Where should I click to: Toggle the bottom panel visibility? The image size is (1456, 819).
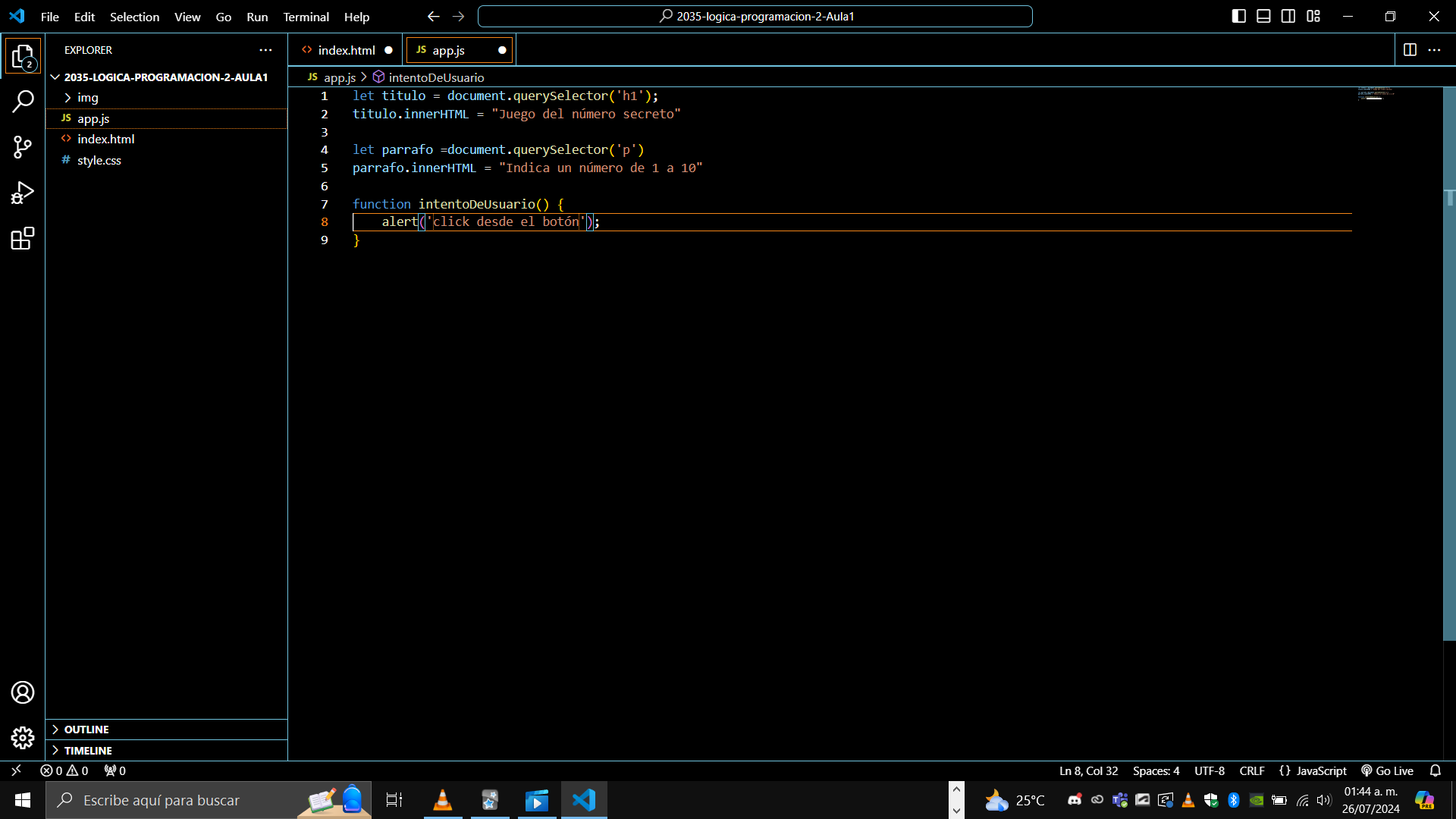tap(1263, 16)
